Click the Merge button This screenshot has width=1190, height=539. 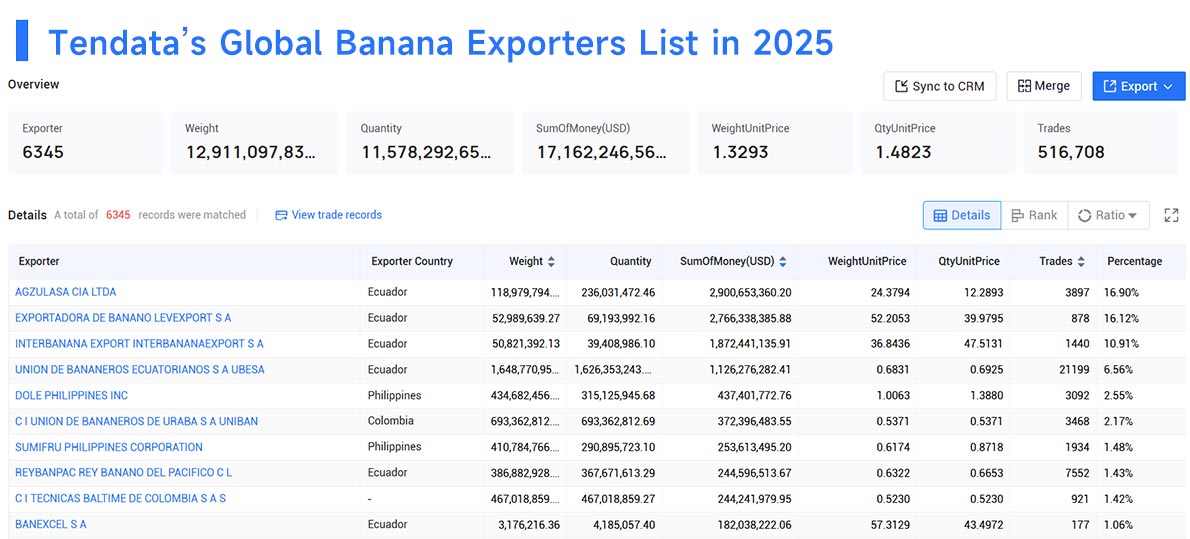pos(1044,87)
